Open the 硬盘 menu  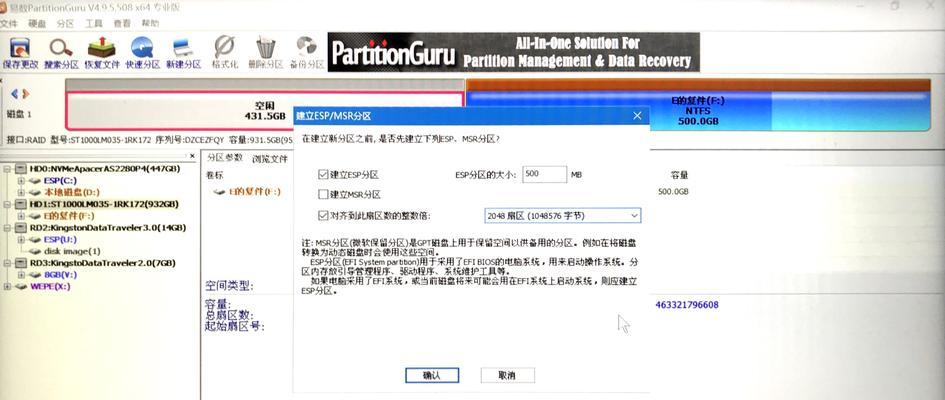(x=37, y=23)
